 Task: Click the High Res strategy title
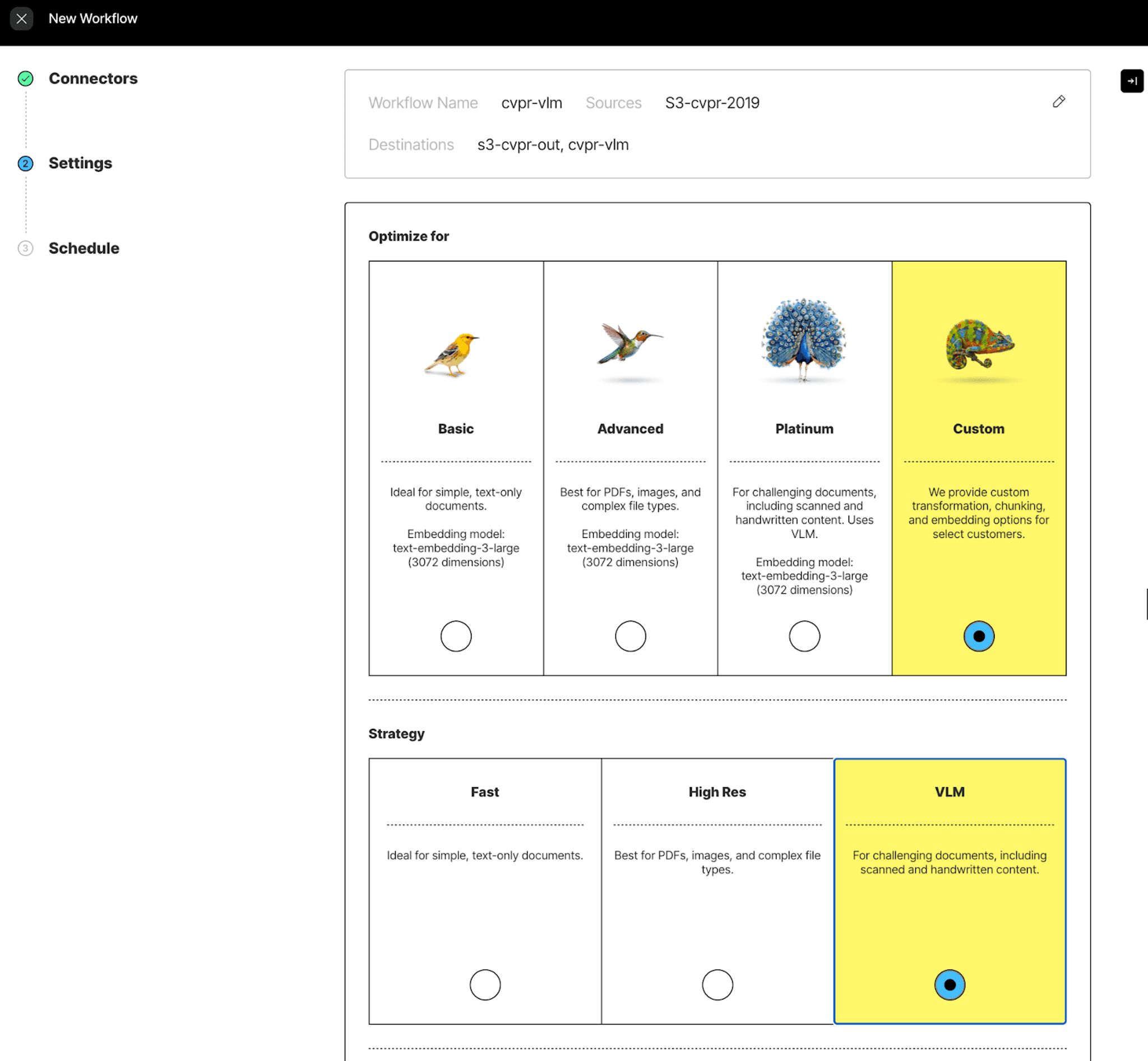pyautogui.click(x=717, y=792)
